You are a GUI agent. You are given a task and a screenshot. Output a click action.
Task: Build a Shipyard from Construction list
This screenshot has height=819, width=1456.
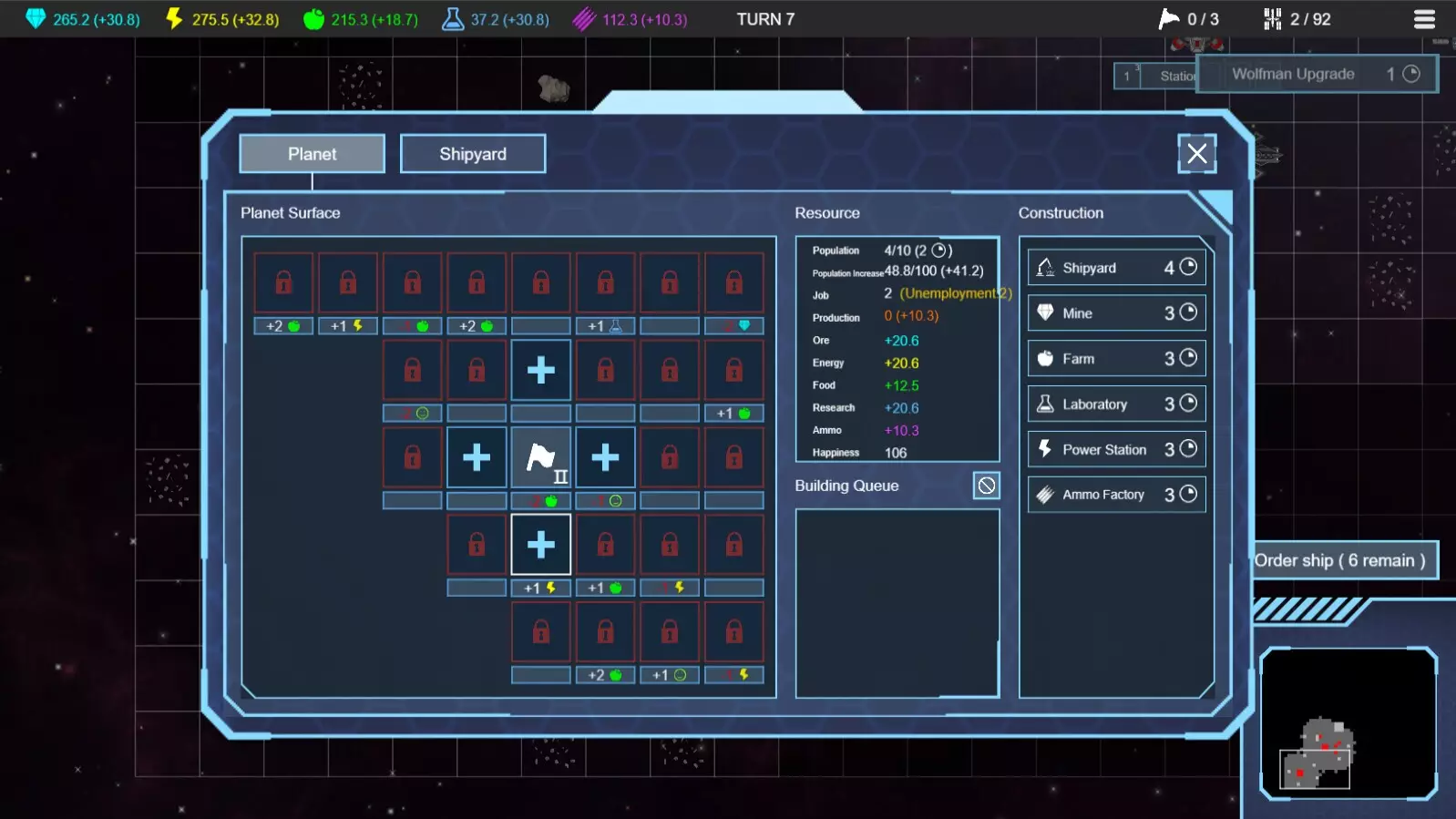(1117, 267)
